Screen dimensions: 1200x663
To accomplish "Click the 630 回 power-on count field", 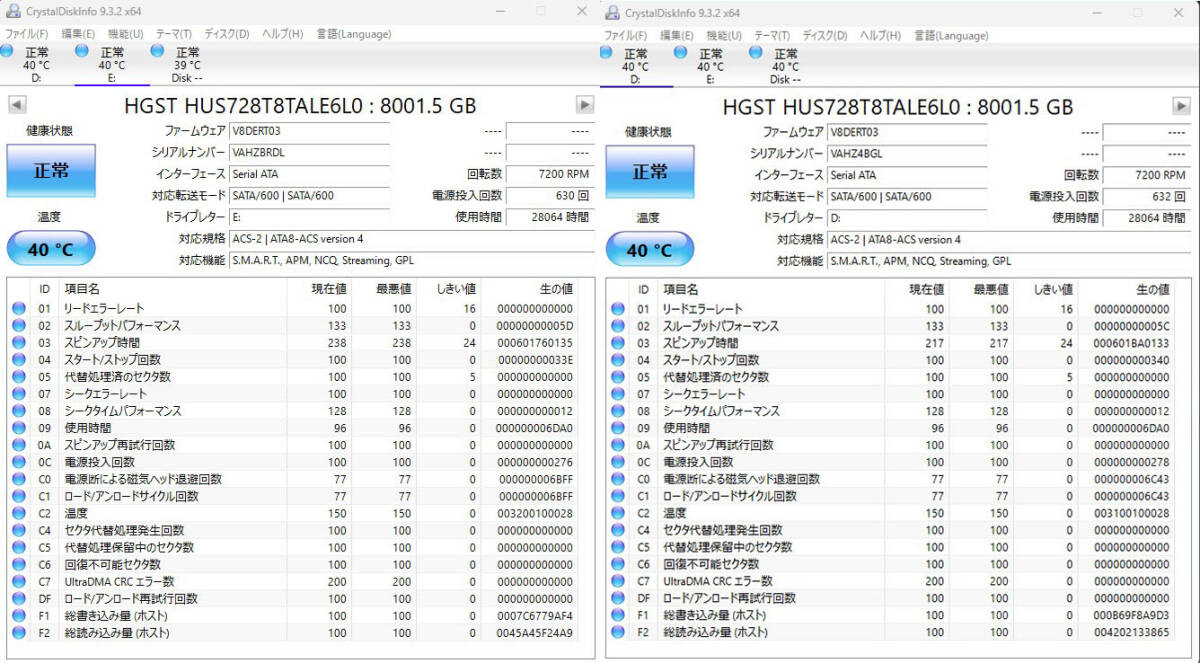I will (x=549, y=196).
